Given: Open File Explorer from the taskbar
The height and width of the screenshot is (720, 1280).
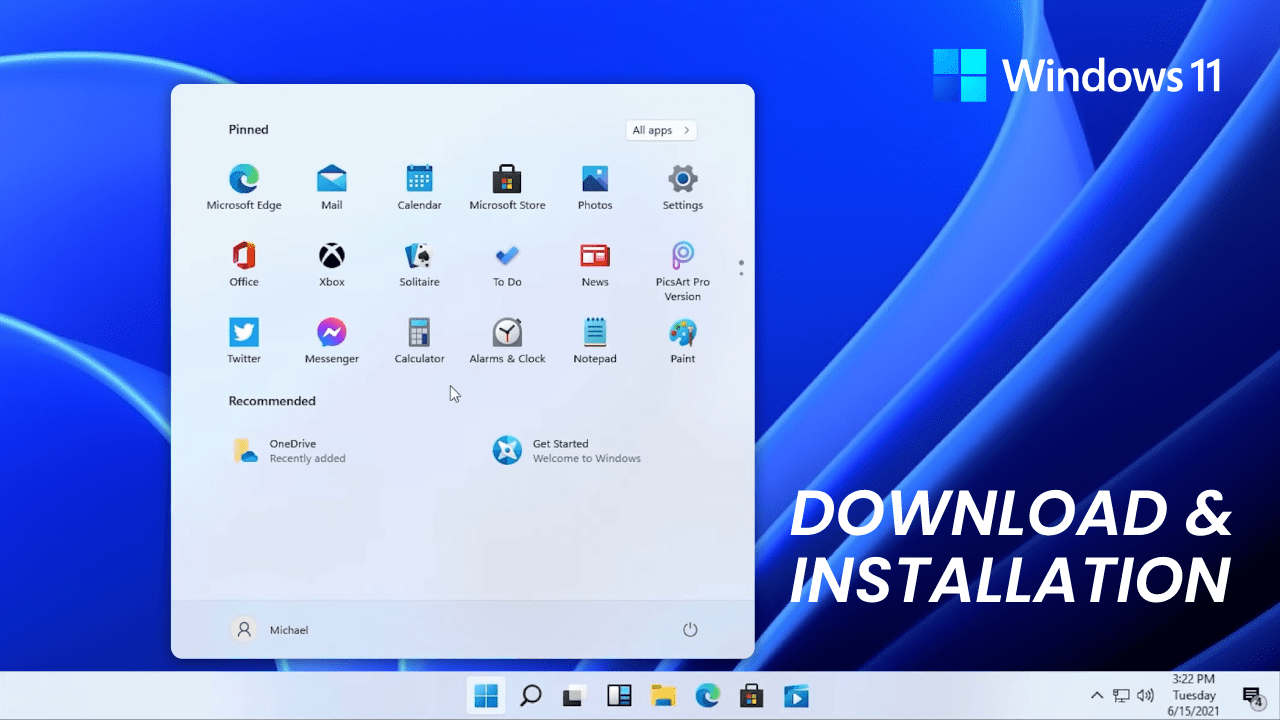Looking at the screenshot, I should 663,695.
